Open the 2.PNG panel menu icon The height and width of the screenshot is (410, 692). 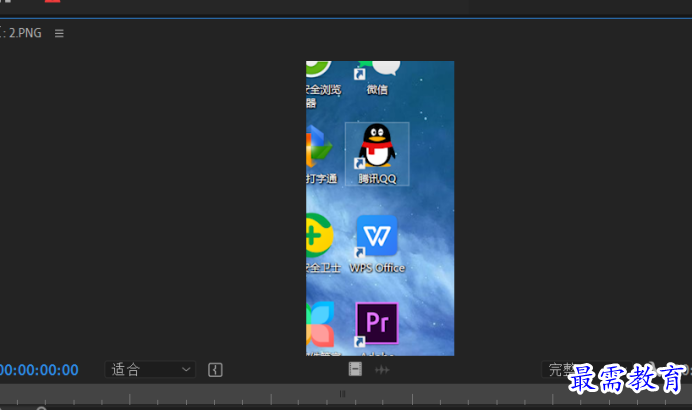coord(59,34)
